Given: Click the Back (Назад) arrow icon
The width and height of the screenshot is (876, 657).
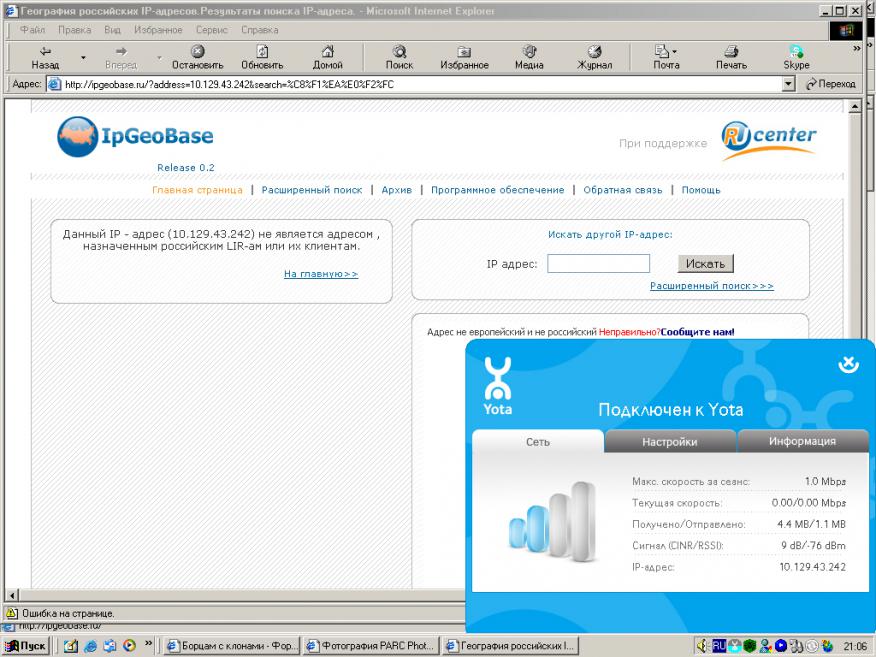Looking at the screenshot, I should [x=46, y=51].
